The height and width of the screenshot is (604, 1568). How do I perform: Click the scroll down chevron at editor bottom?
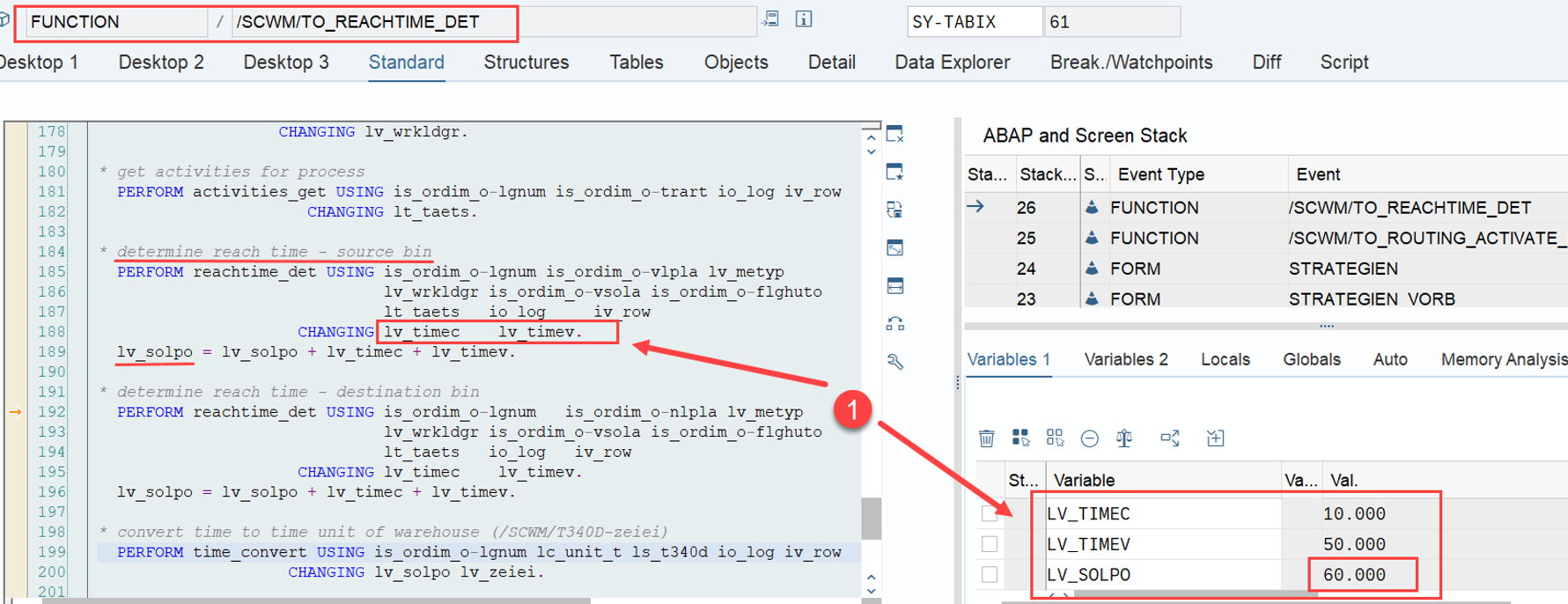(872, 592)
